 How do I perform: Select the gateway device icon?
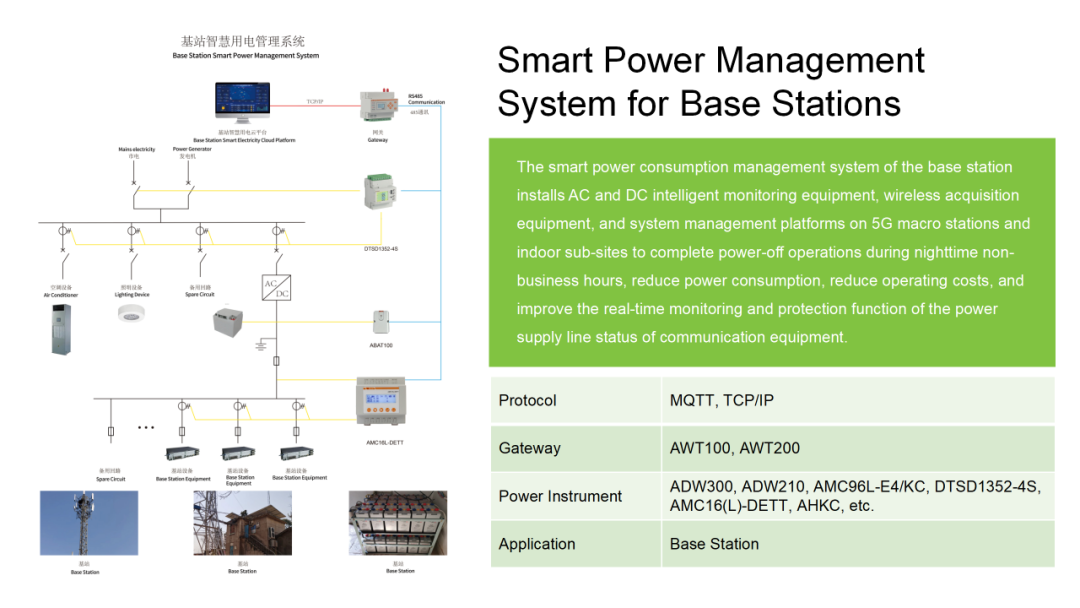[378, 105]
